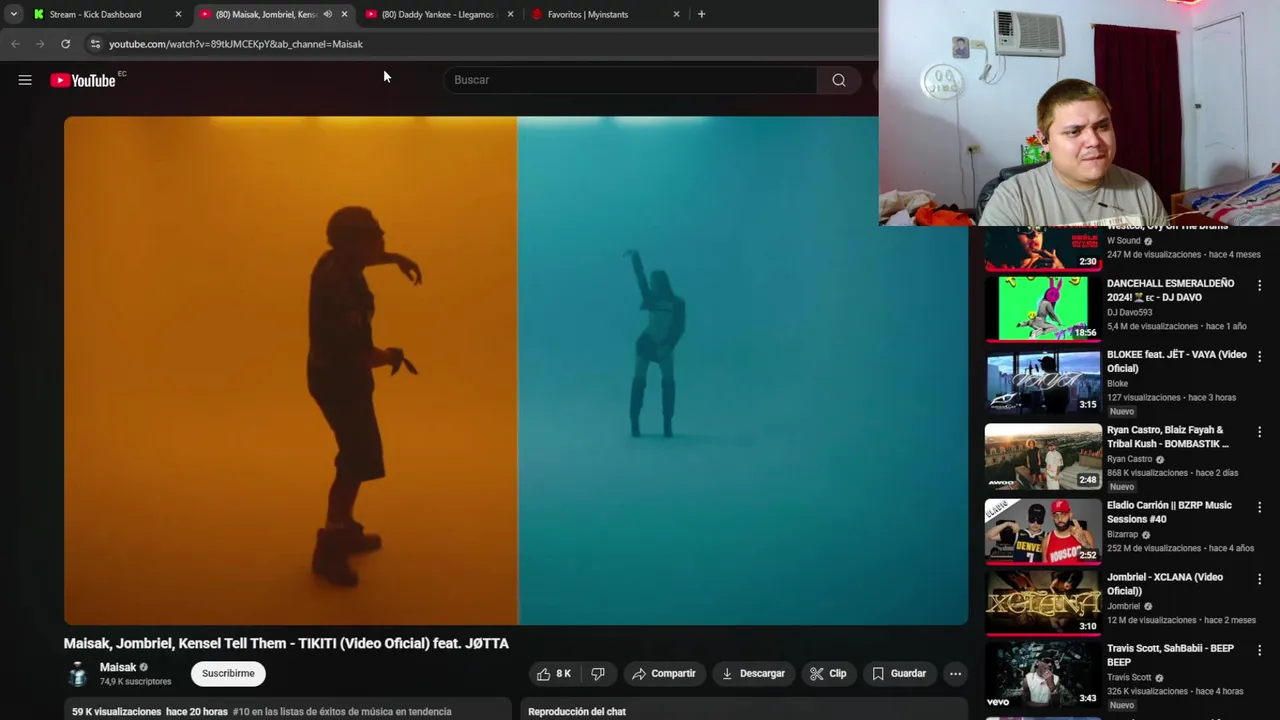Image resolution: width=1280 pixels, height=720 pixels.
Task: Click the 74,9 K suscriptores text
Action: coord(136,682)
